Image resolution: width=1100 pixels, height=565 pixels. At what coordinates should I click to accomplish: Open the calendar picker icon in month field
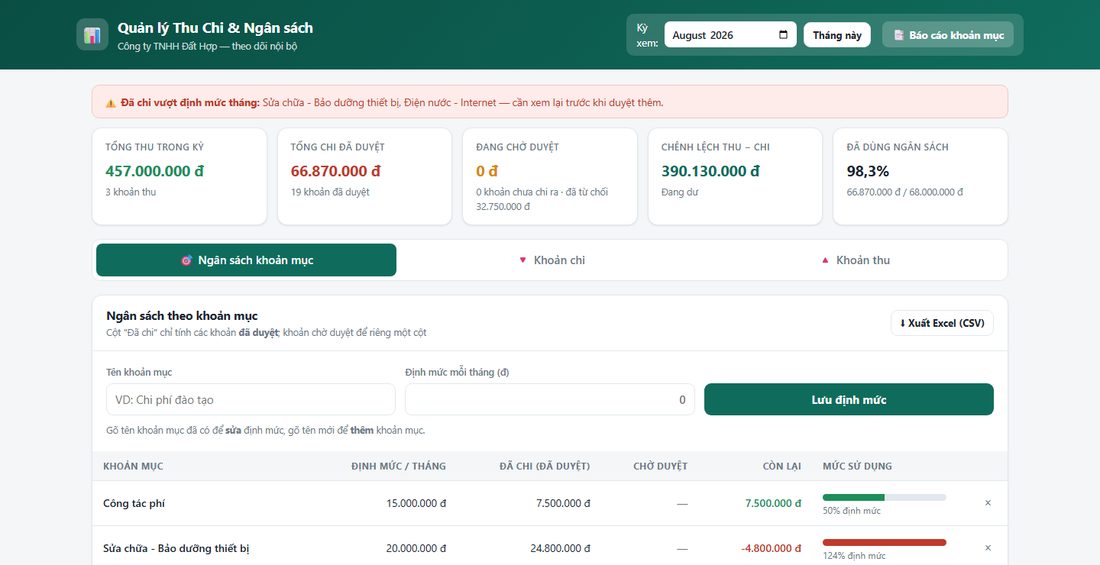pos(783,35)
